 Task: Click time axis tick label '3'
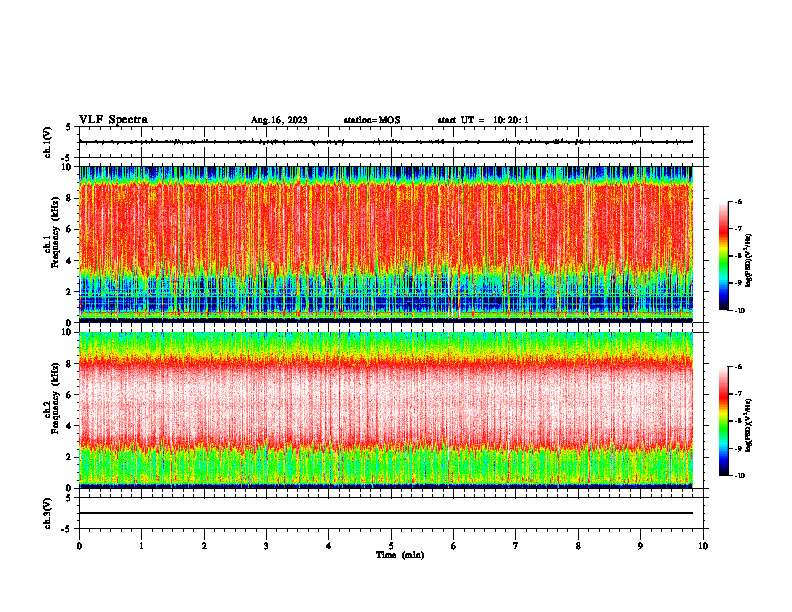[x=266, y=546]
